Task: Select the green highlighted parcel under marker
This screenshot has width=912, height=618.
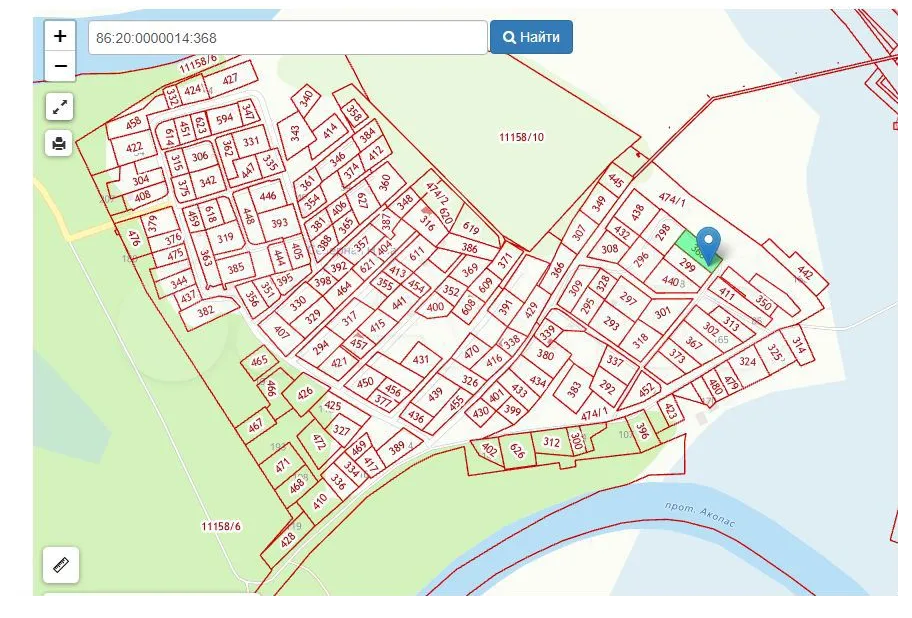Action: pyautogui.click(x=691, y=246)
